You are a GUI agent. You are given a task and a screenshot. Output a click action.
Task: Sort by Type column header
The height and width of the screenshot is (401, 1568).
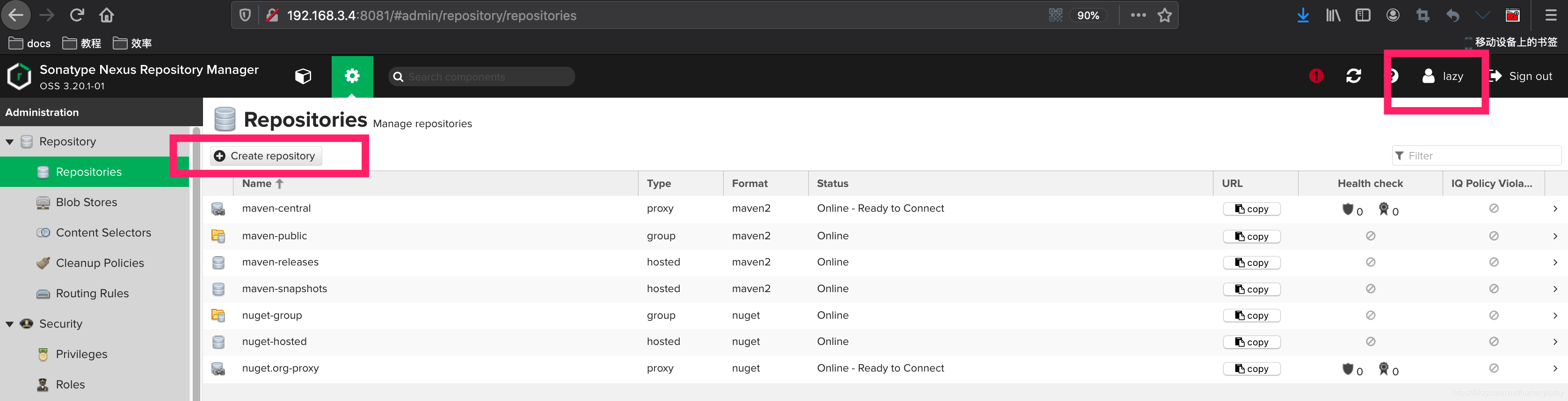681,183
